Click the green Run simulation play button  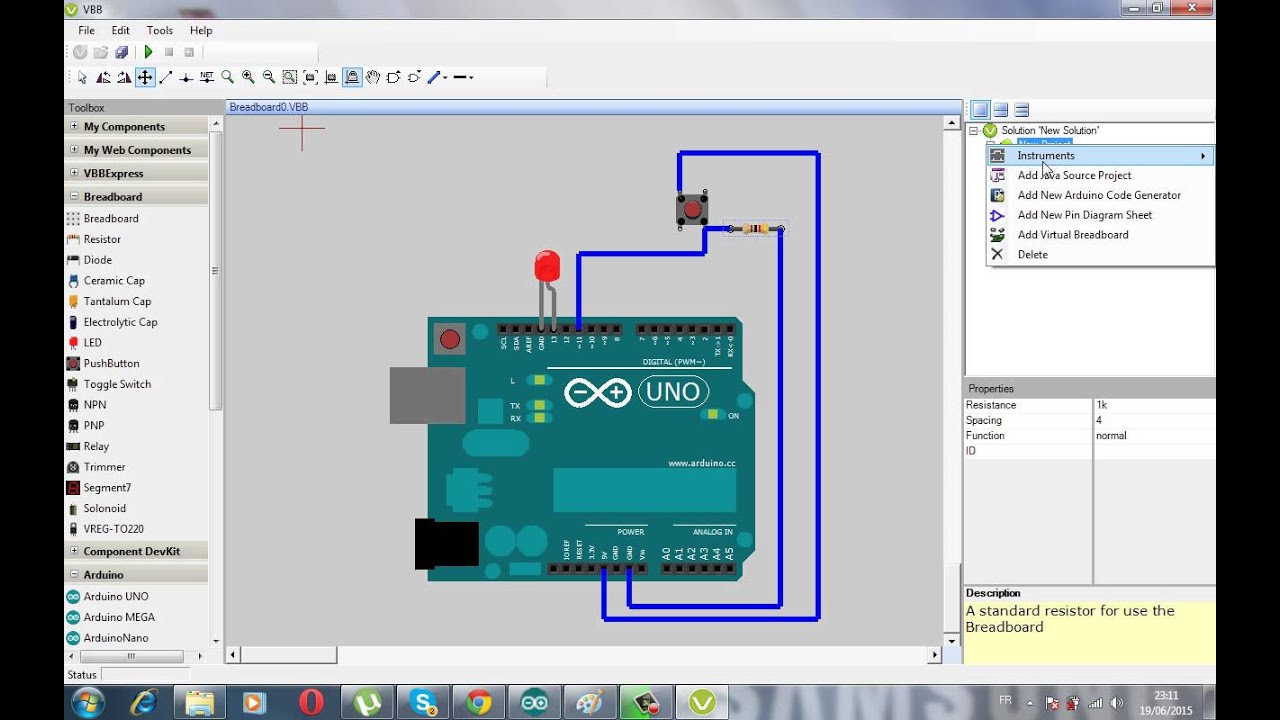tap(149, 52)
